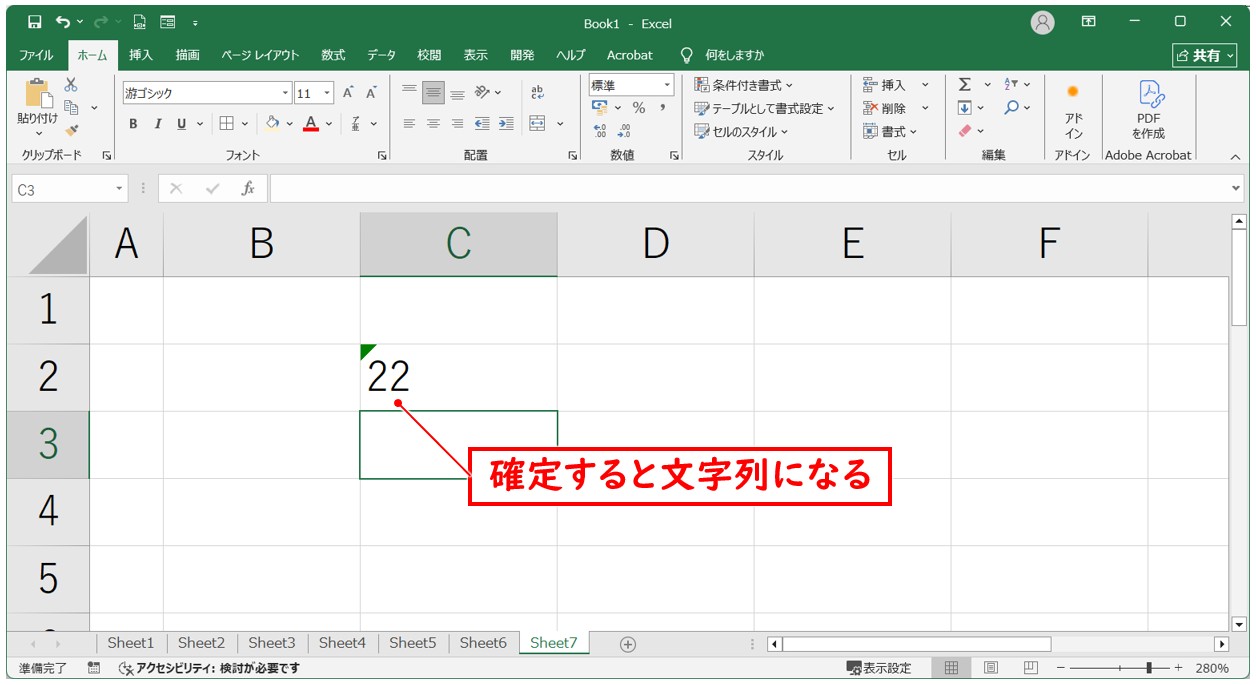The image size is (1256, 685).
Task: Click the Cut scissors icon
Action: pos(71,85)
